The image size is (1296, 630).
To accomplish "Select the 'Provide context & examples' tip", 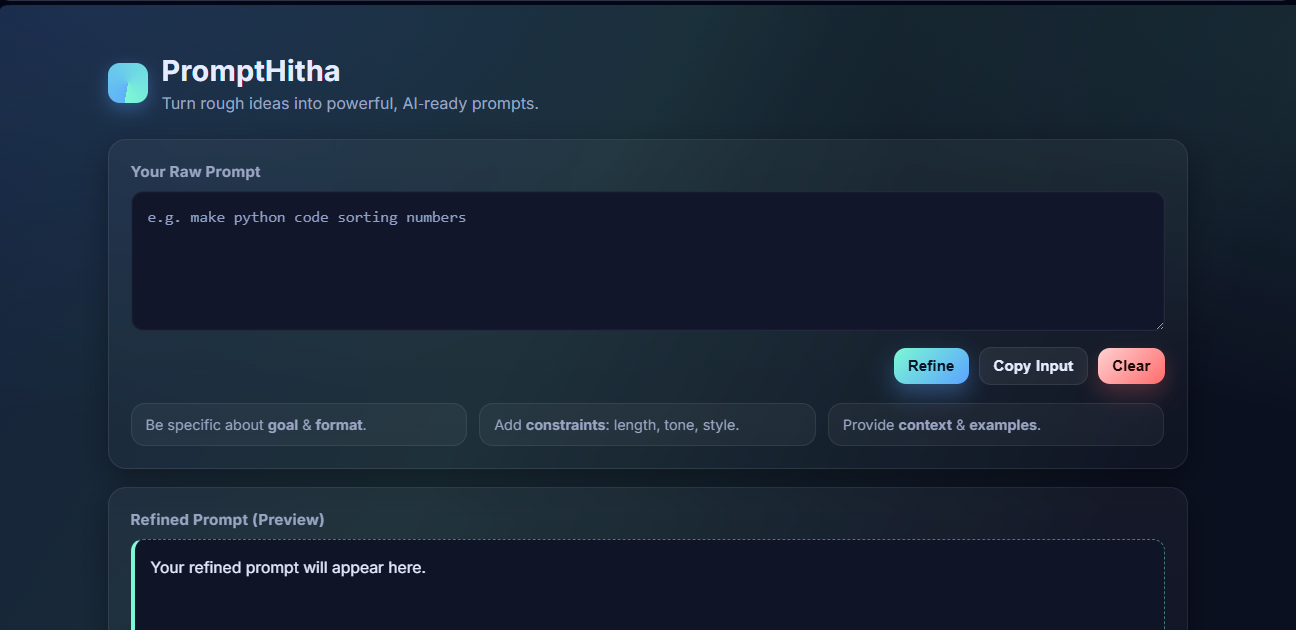I will (995, 425).
